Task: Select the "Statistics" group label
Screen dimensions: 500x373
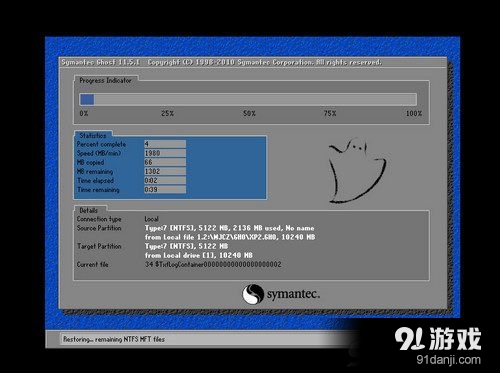Action: pos(93,135)
